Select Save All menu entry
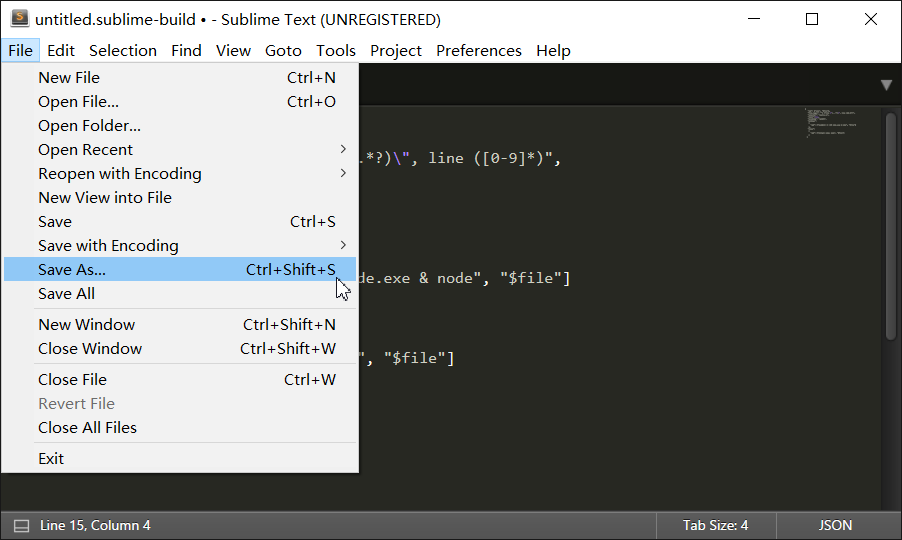The image size is (902, 540). (x=180, y=293)
